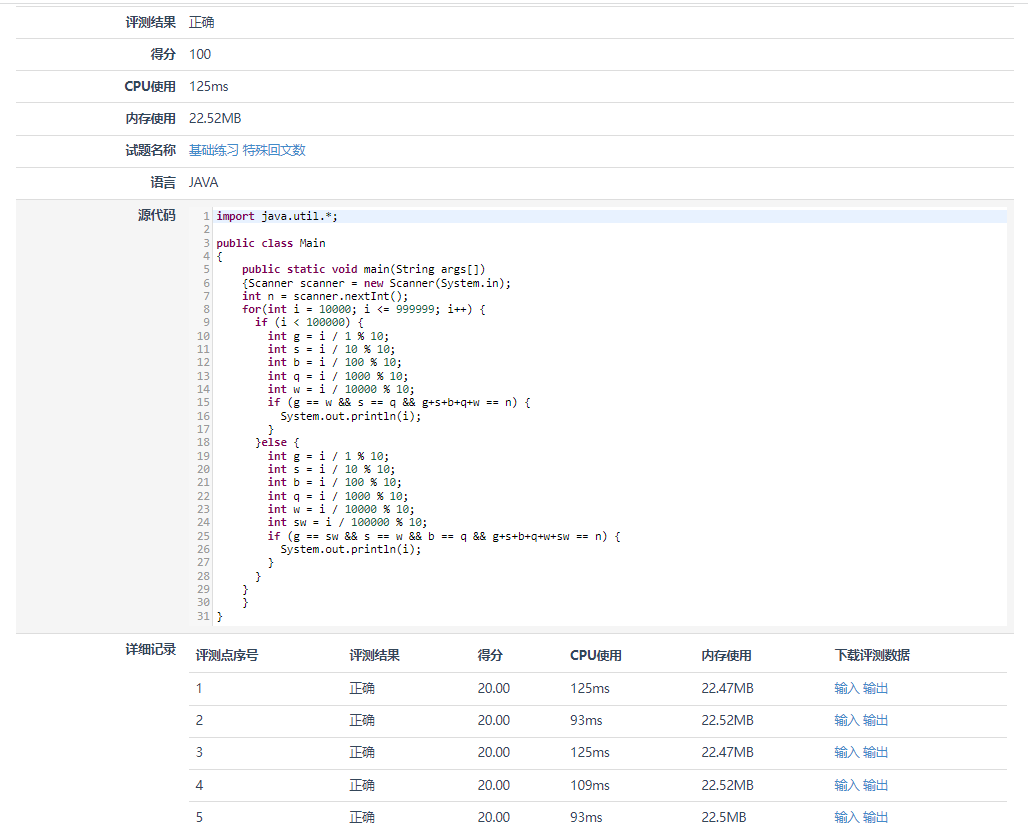Click the int sw declaration code line

click(347, 522)
